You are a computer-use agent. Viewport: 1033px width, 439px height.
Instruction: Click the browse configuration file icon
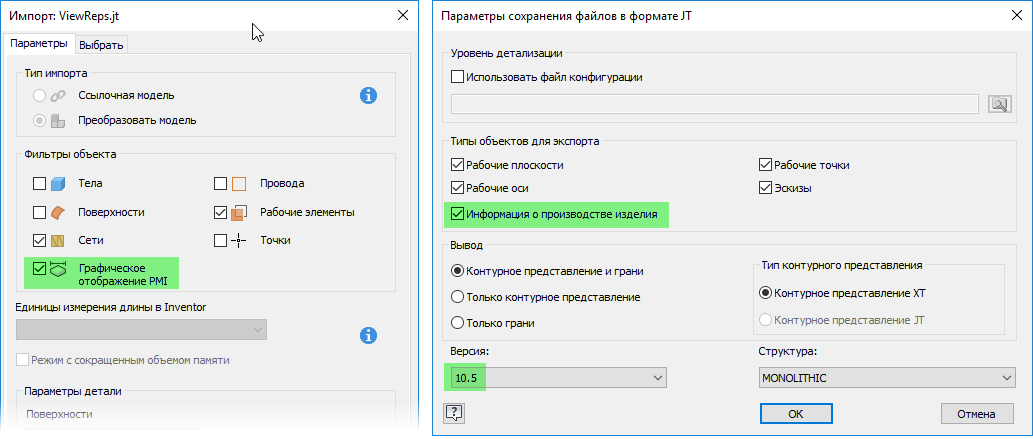click(x=1000, y=104)
